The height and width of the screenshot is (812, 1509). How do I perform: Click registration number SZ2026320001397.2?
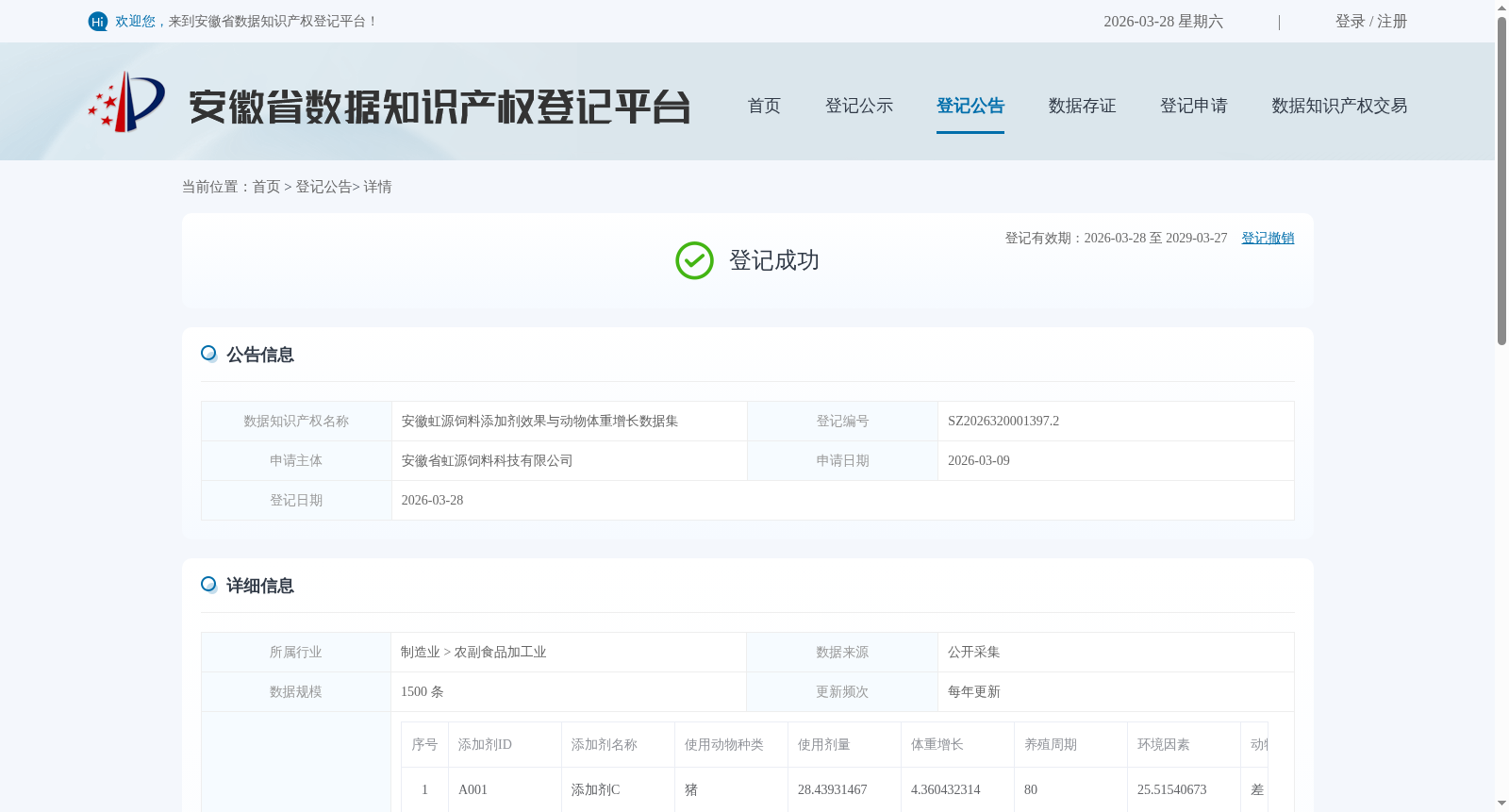1003,421
